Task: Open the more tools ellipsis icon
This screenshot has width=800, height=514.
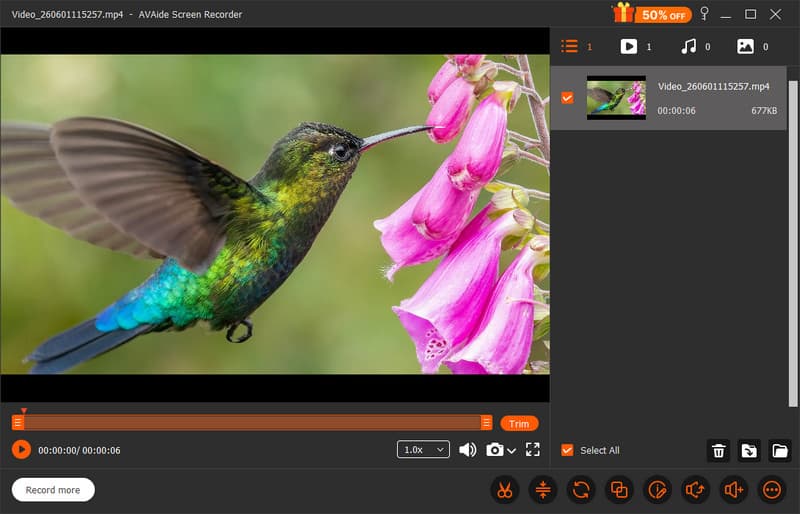Action: click(771, 490)
